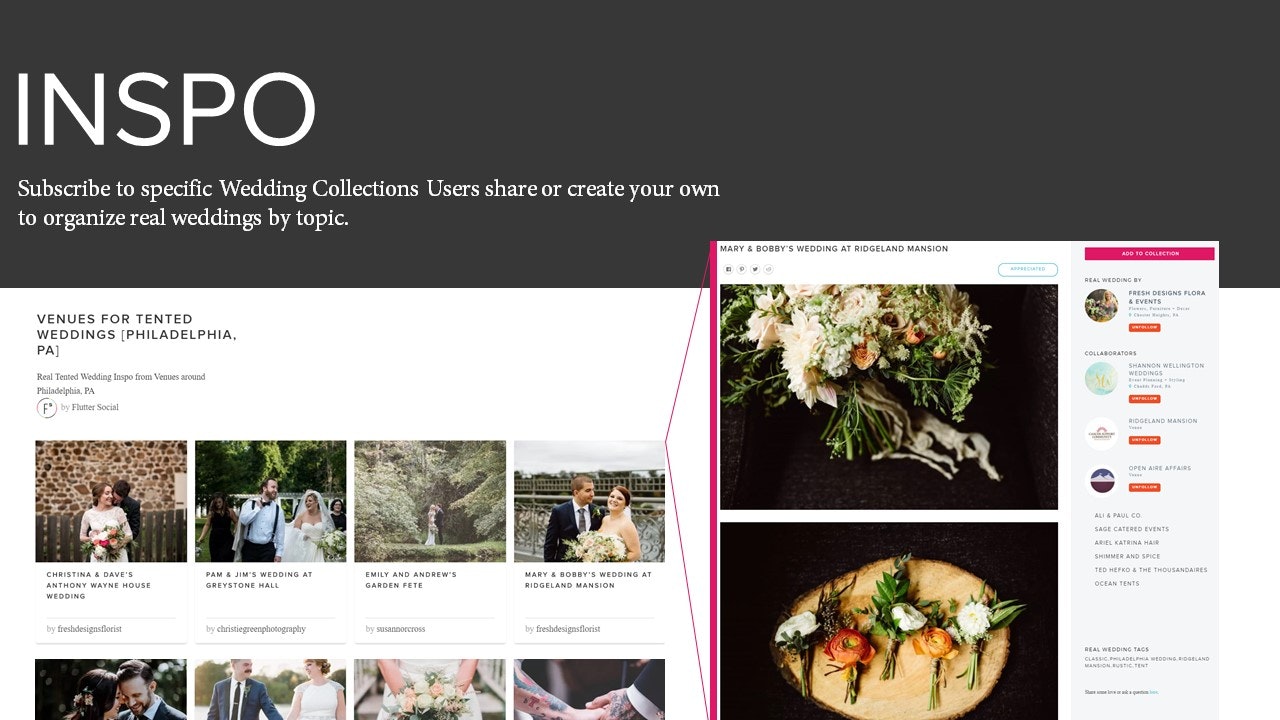Toggle the Appreciated button off

pyautogui.click(x=1029, y=269)
